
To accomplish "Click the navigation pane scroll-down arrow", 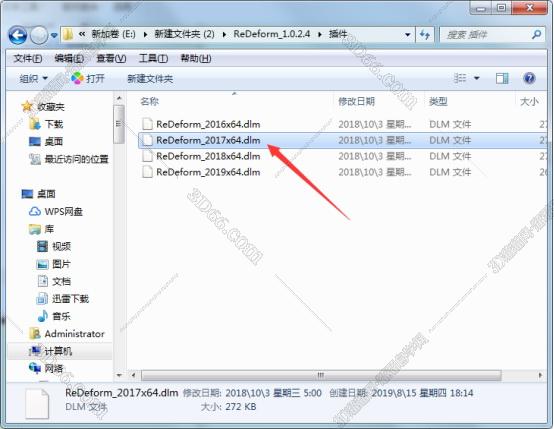I will click(119, 375).
